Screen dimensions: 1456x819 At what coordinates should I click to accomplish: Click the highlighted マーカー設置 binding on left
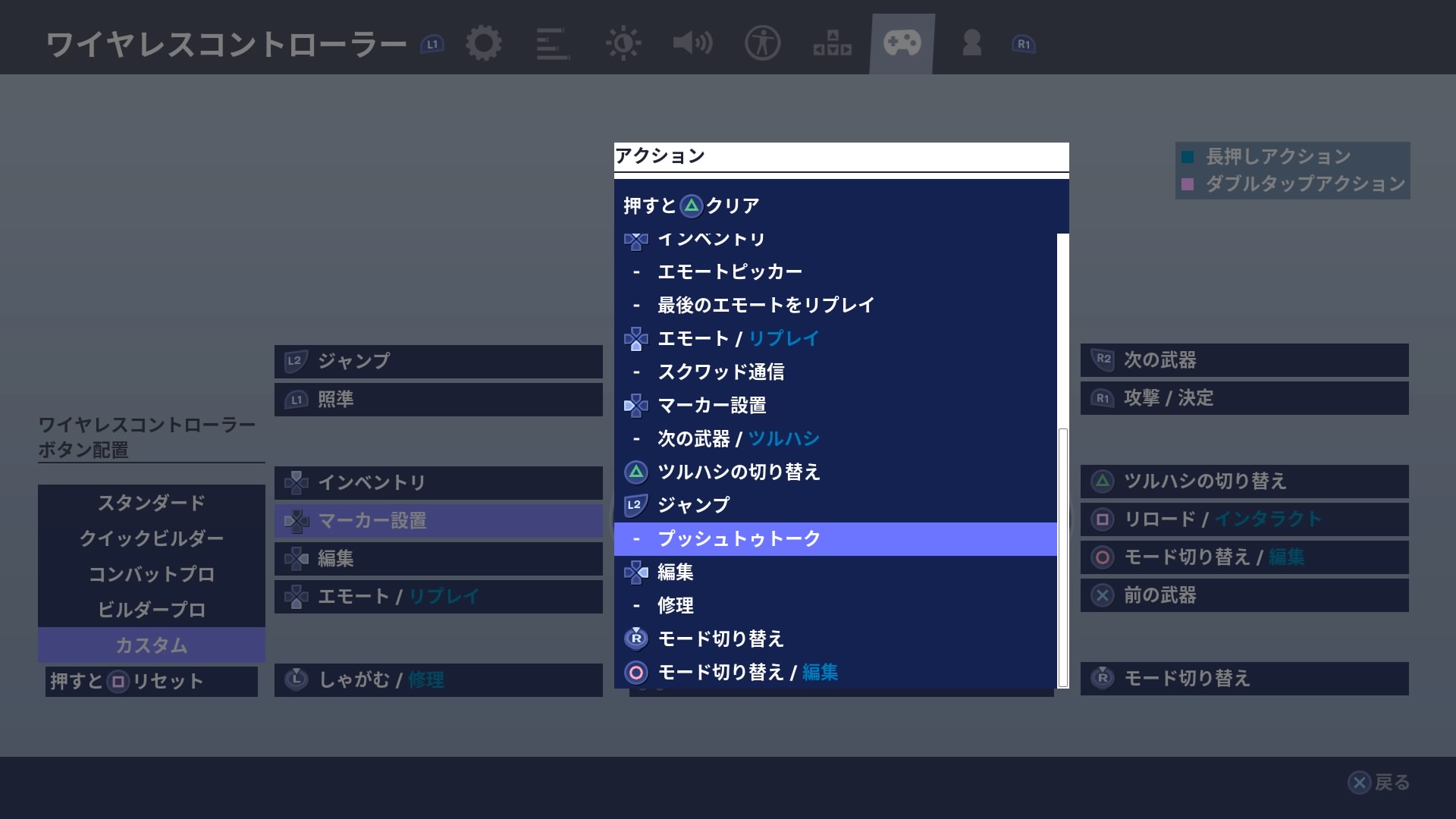click(x=438, y=520)
